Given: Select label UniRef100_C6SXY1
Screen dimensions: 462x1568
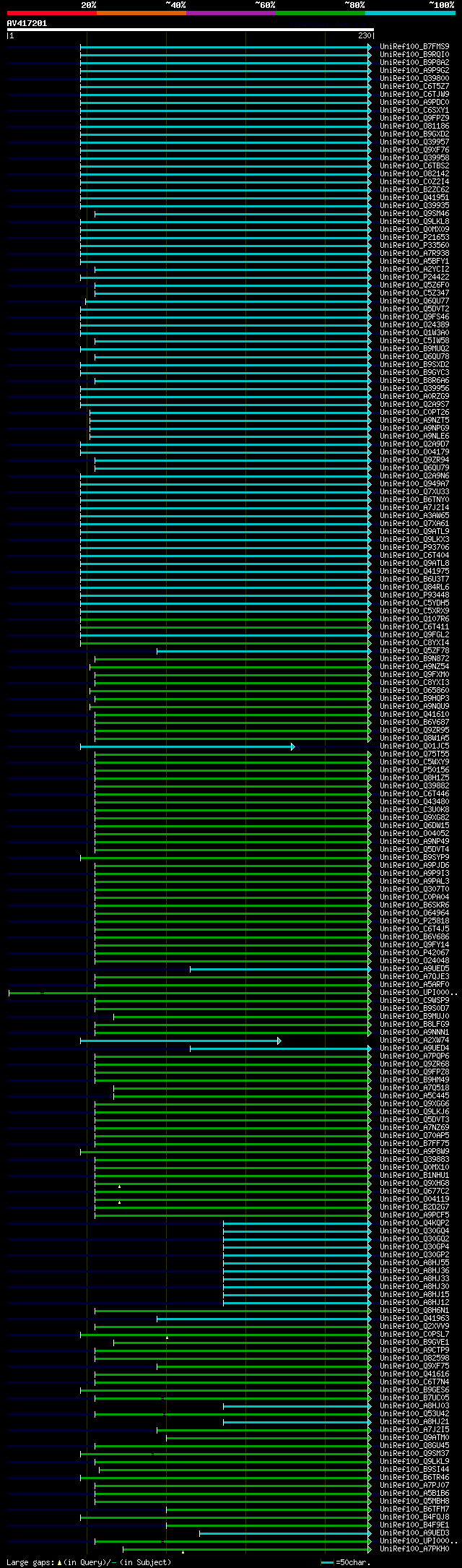Looking at the screenshot, I should 414,111.
